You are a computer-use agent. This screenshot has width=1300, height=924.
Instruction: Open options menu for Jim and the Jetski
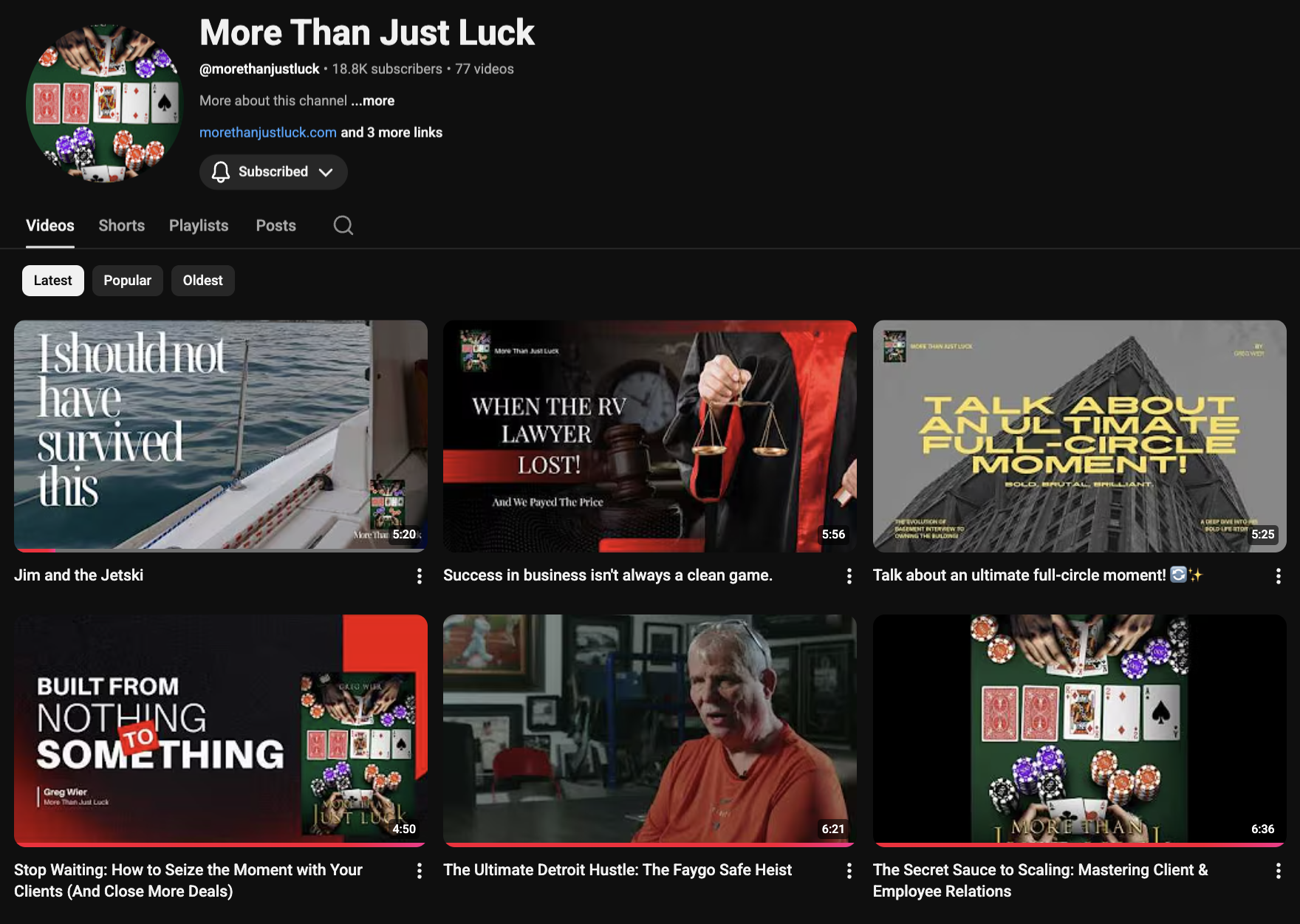(x=420, y=576)
